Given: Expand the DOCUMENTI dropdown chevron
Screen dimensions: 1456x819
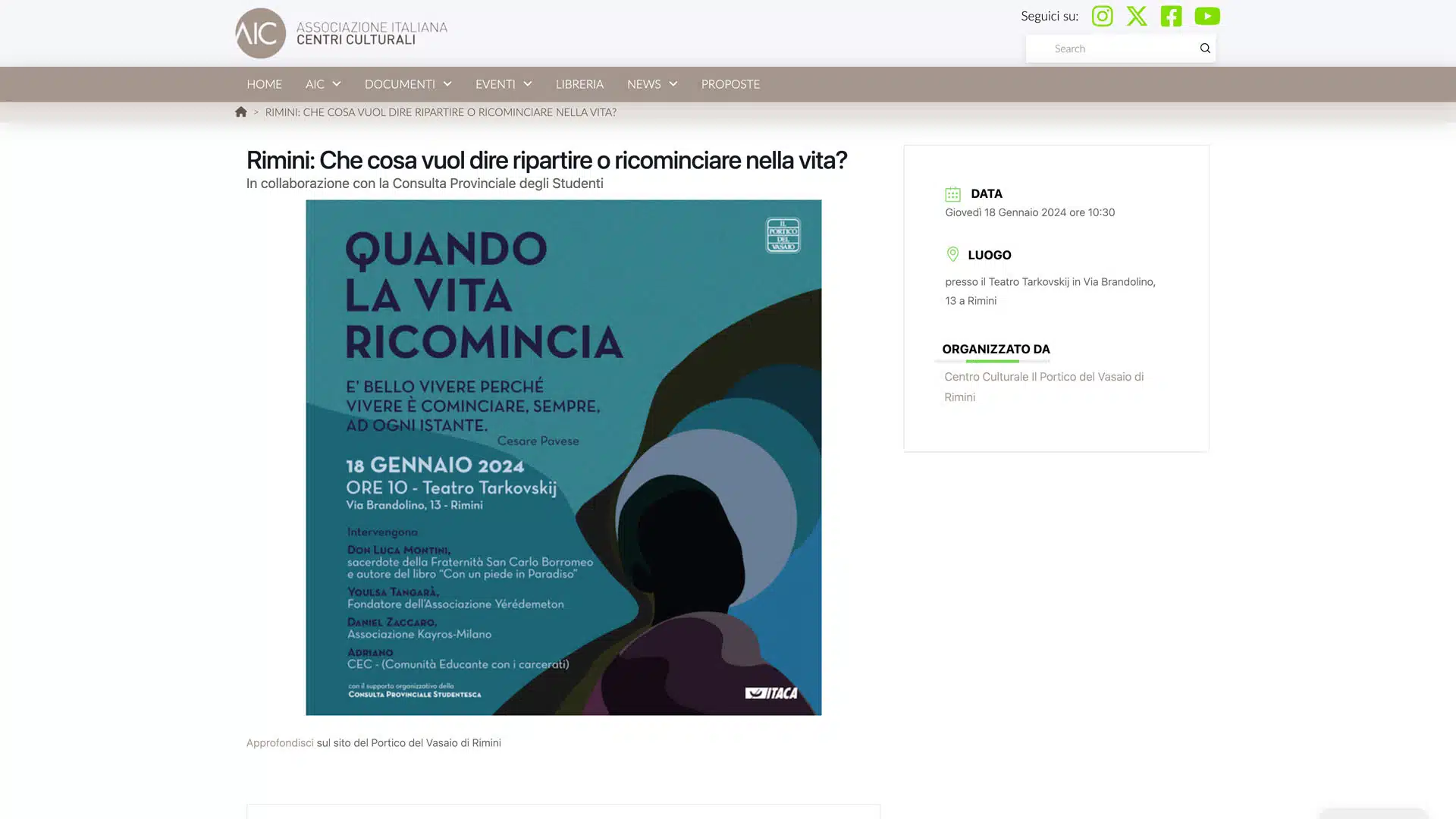Looking at the screenshot, I should 447,84.
